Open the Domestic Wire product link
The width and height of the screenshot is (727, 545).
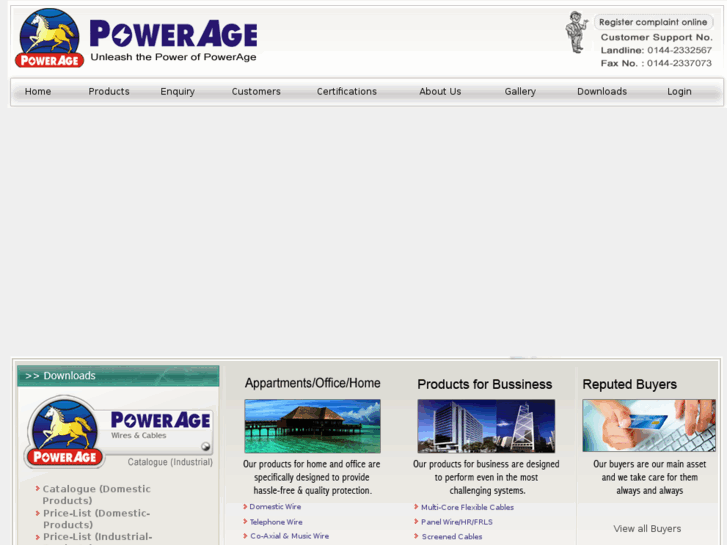click(275, 507)
